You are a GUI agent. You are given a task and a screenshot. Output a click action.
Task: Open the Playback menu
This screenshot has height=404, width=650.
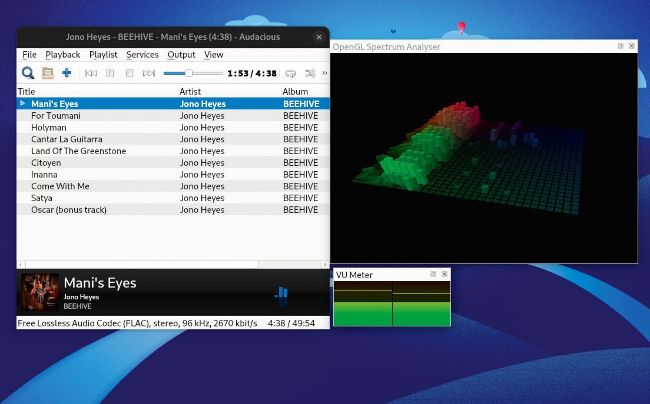coord(62,55)
